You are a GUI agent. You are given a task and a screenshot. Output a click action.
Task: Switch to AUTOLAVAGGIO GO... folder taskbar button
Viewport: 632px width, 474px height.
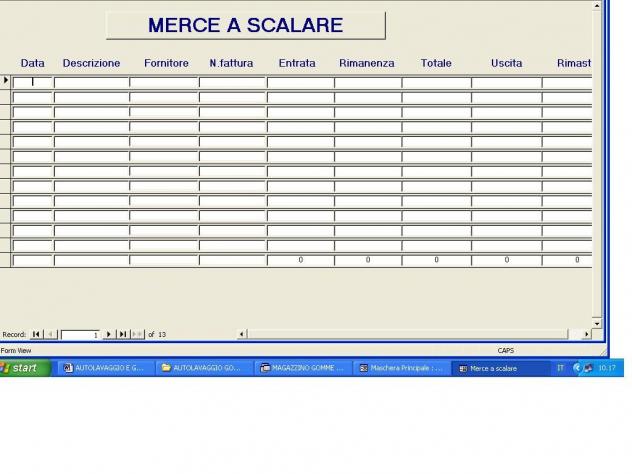coord(203,368)
